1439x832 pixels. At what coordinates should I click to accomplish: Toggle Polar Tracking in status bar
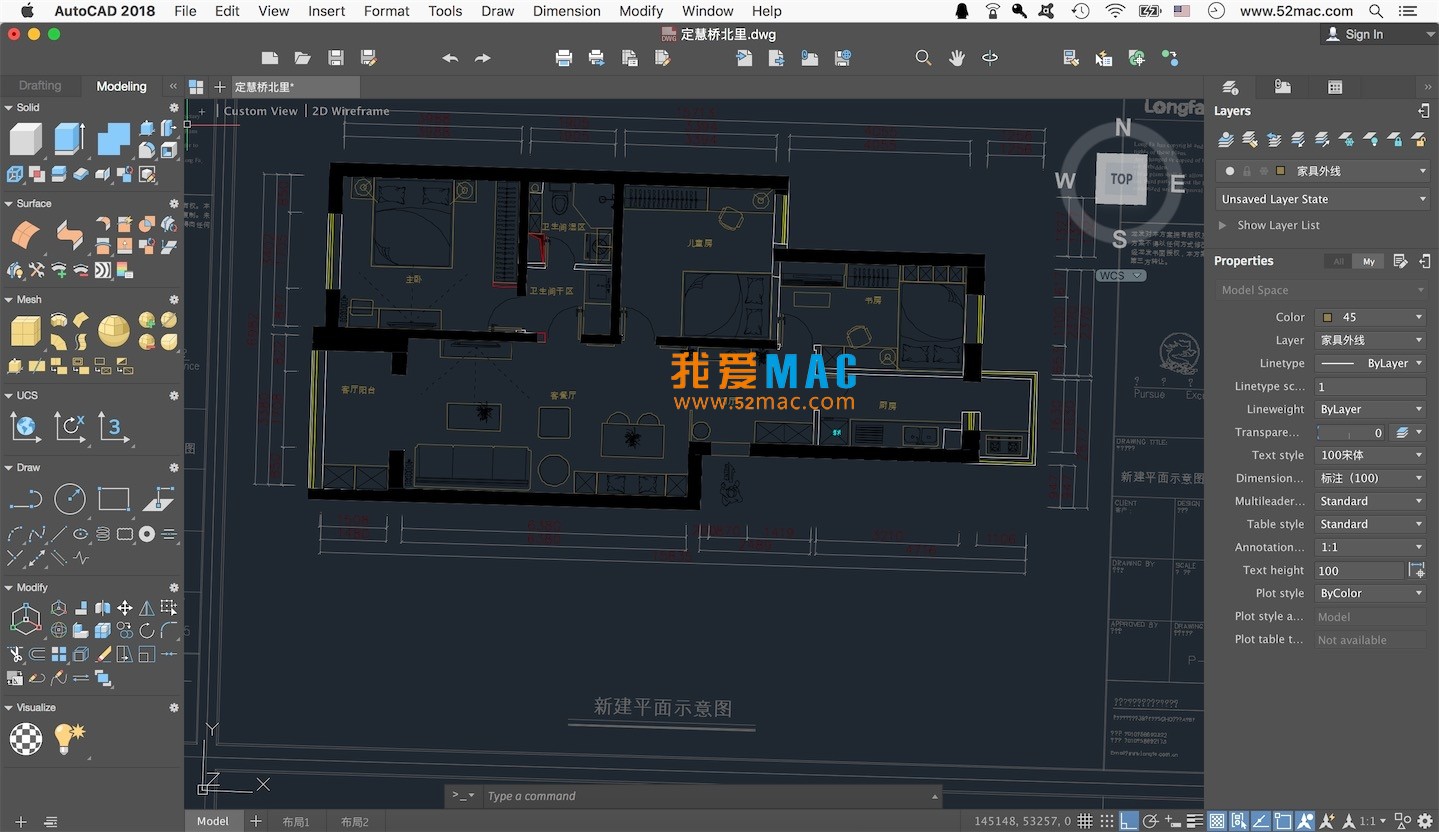[1150, 822]
